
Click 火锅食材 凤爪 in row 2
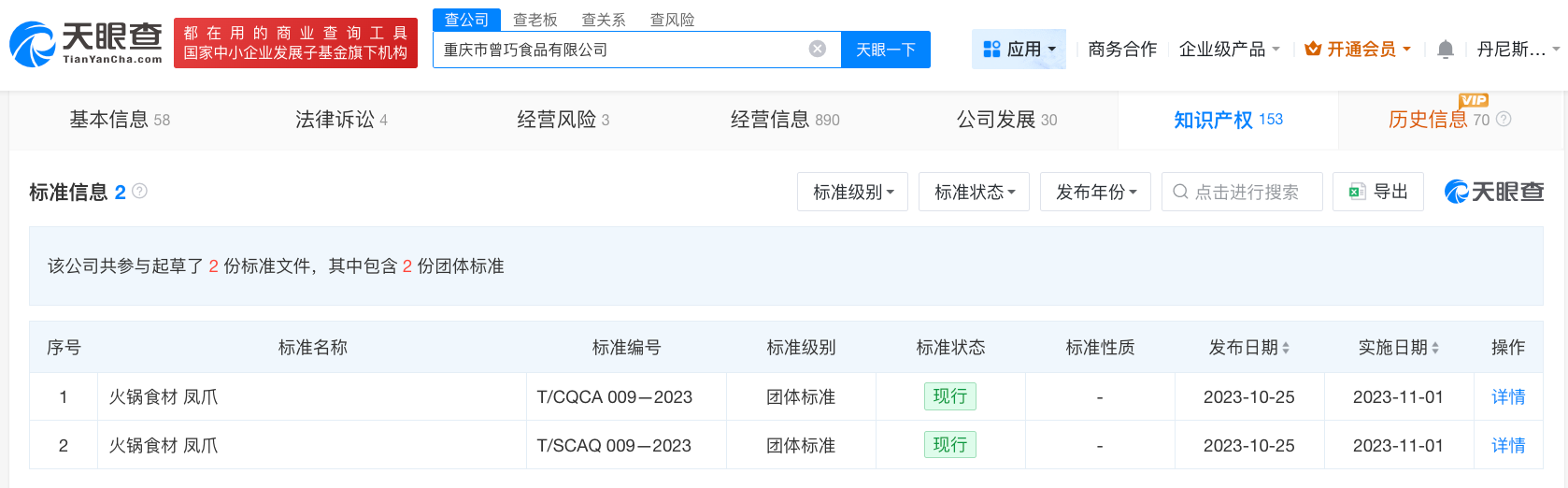click(164, 446)
